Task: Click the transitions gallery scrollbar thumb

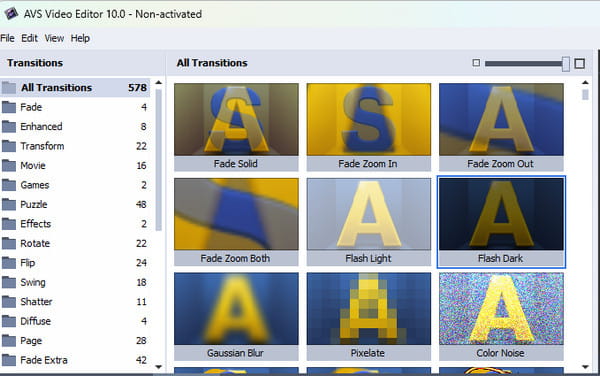Action: point(585,94)
